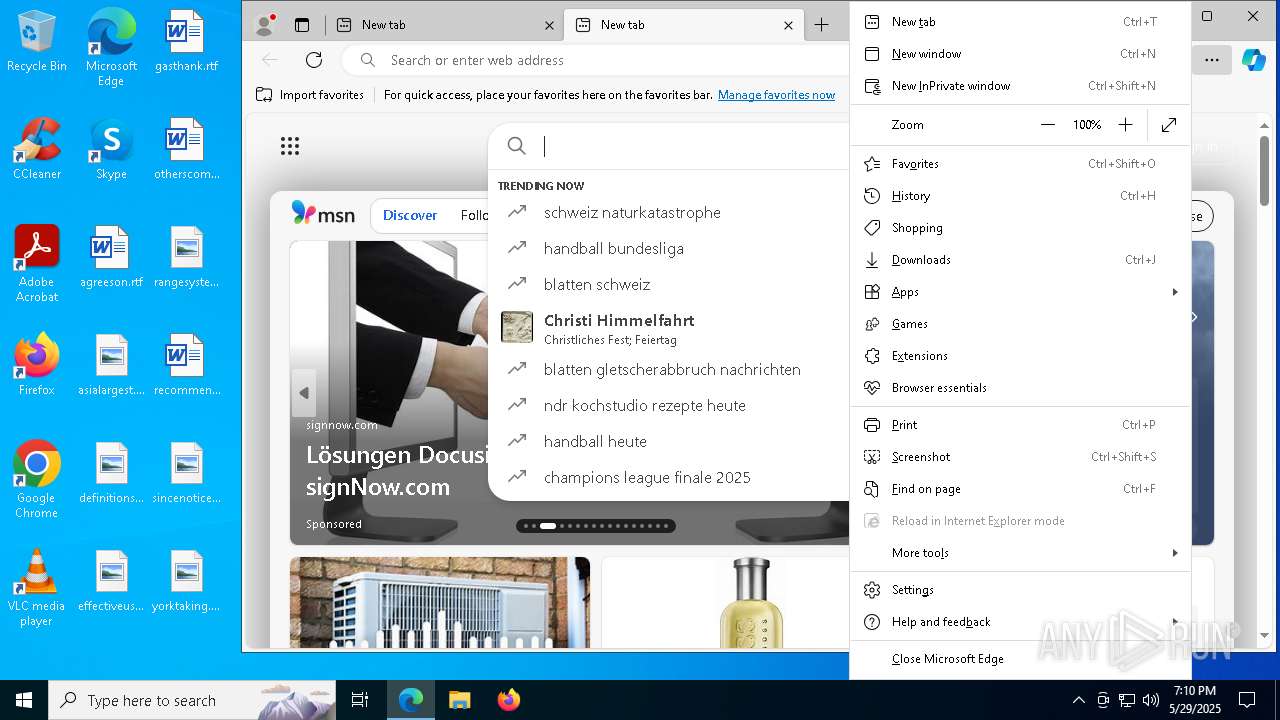Refresh the page
The width and height of the screenshot is (1280, 720).
coord(314,60)
